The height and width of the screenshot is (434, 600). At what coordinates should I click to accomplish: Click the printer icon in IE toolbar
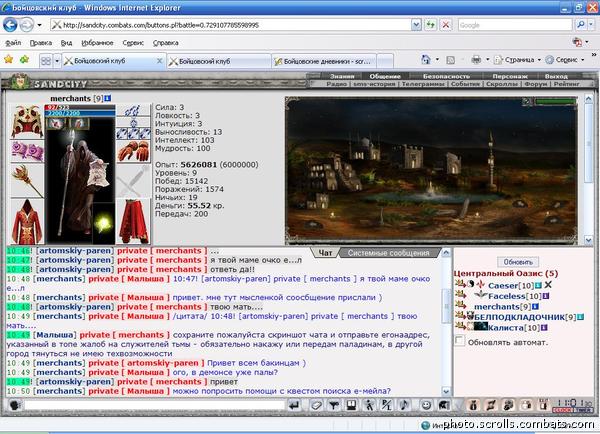(476, 59)
